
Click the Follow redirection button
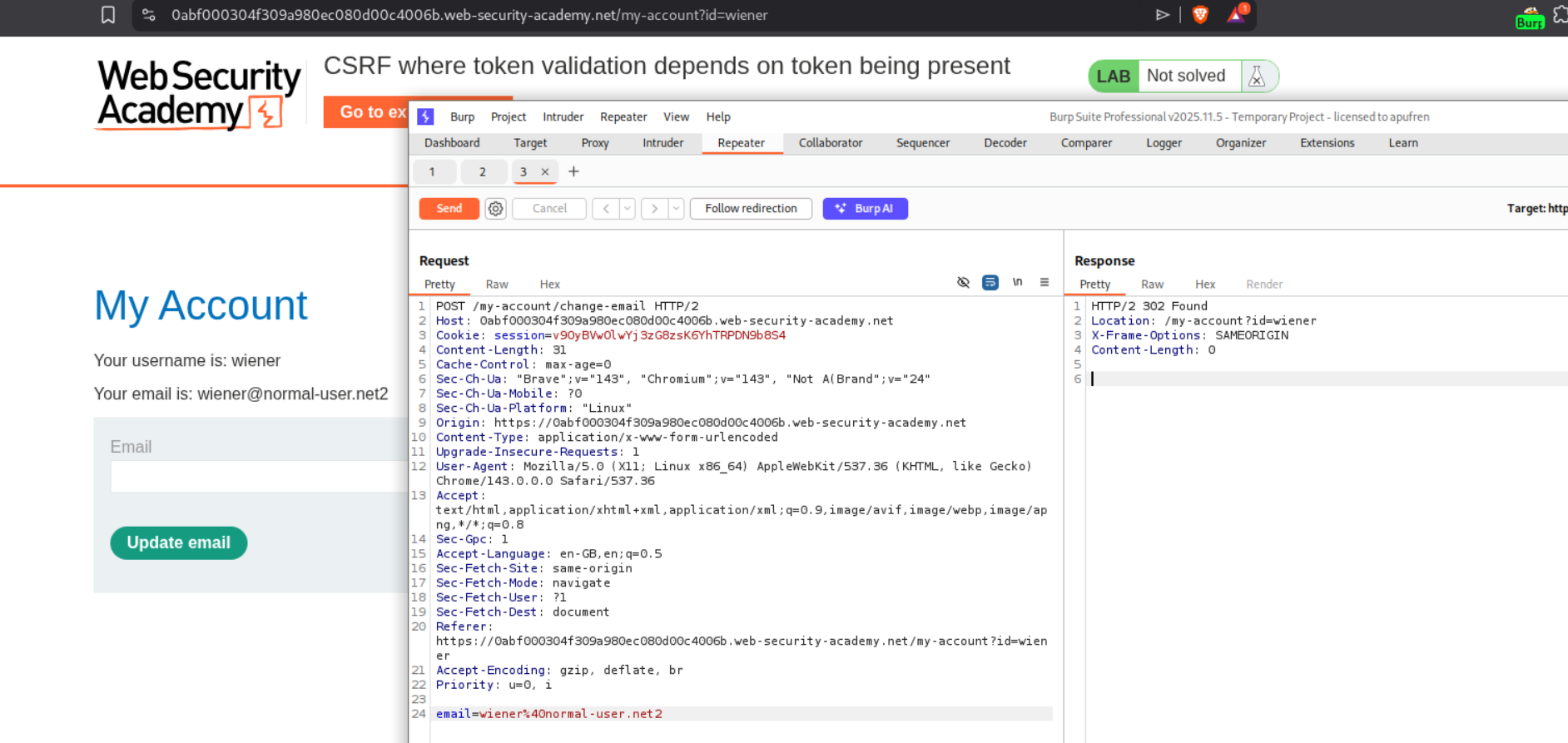[751, 209]
